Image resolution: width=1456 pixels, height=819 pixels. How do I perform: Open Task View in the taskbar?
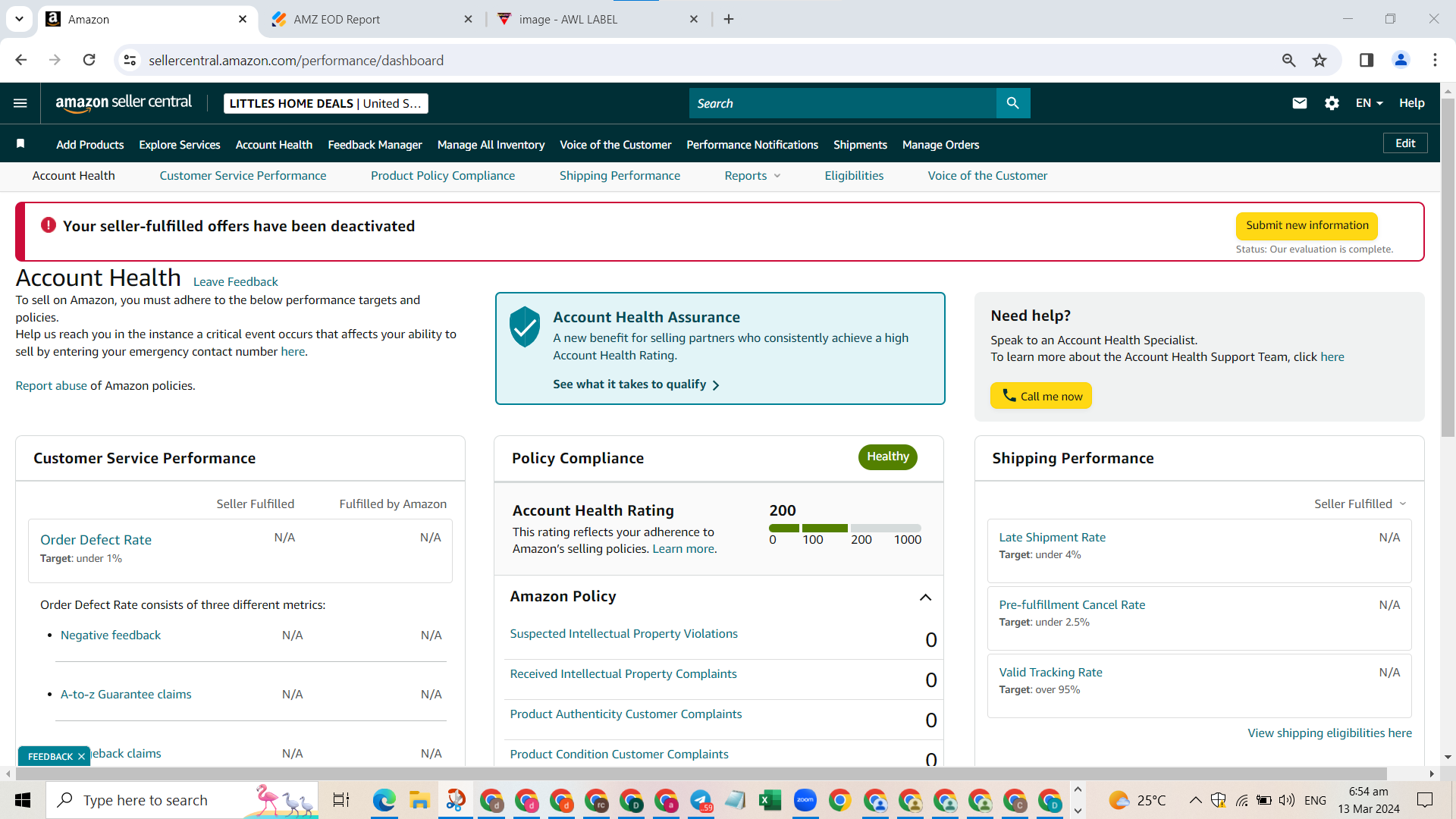click(x=341, y=800)
